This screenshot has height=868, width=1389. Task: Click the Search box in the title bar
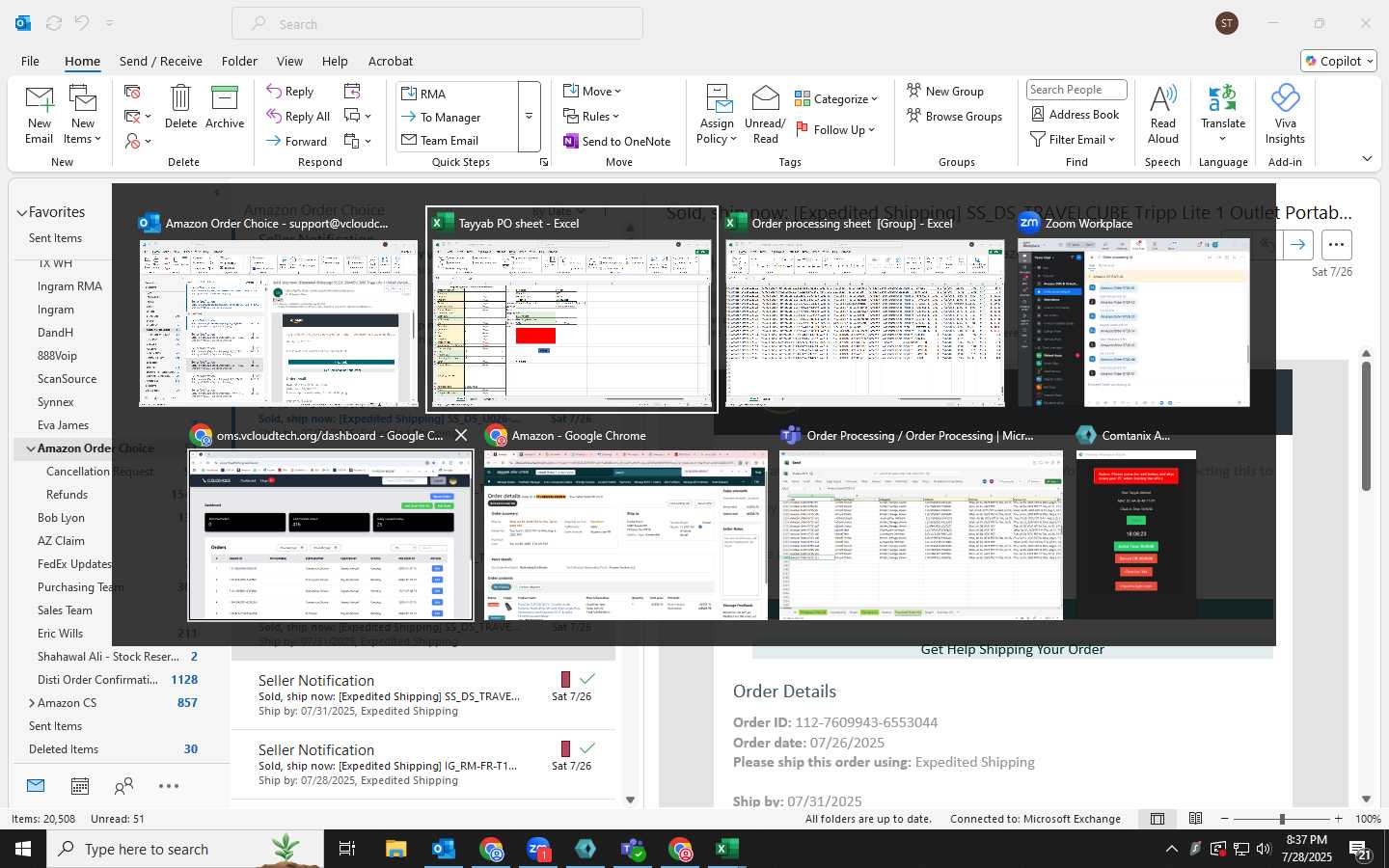pyautogui.click(x=437, y=23)
